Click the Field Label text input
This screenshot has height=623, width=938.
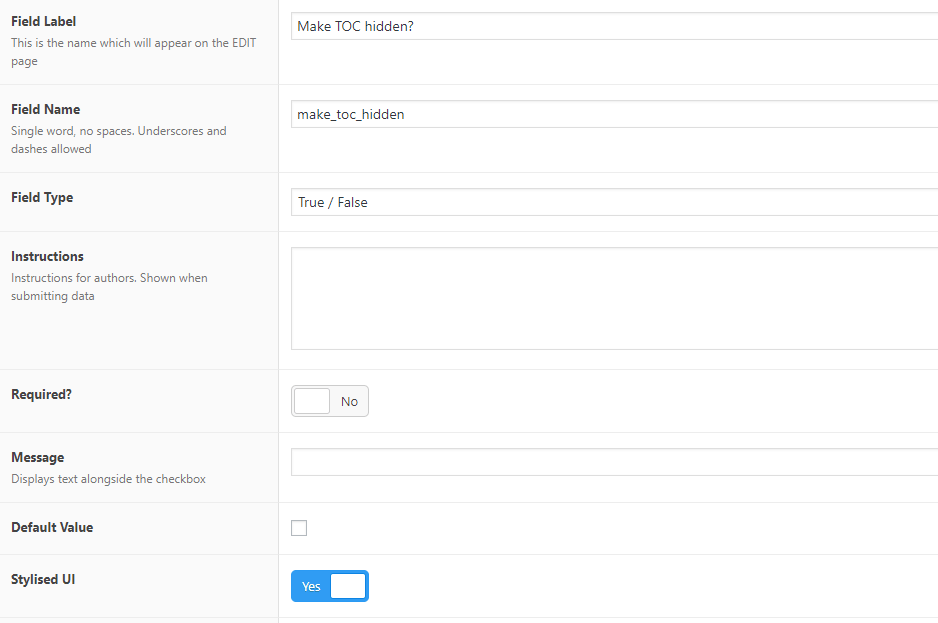(x=614, y=26)
